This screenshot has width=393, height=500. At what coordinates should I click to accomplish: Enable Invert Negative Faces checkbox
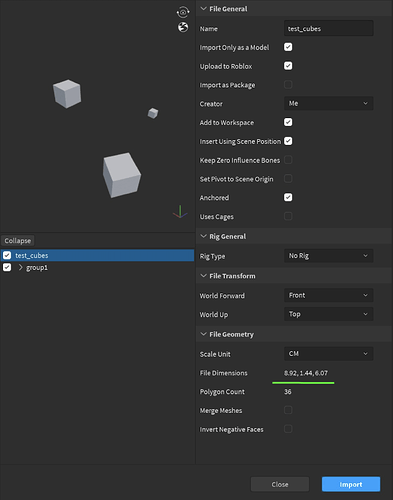288,429
